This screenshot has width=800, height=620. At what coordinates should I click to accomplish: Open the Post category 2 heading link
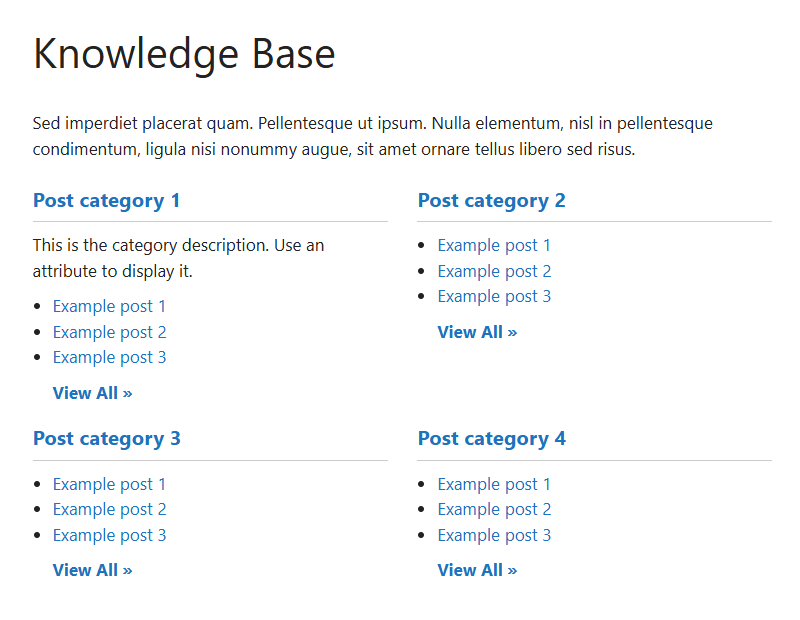[x=491, y=200]
